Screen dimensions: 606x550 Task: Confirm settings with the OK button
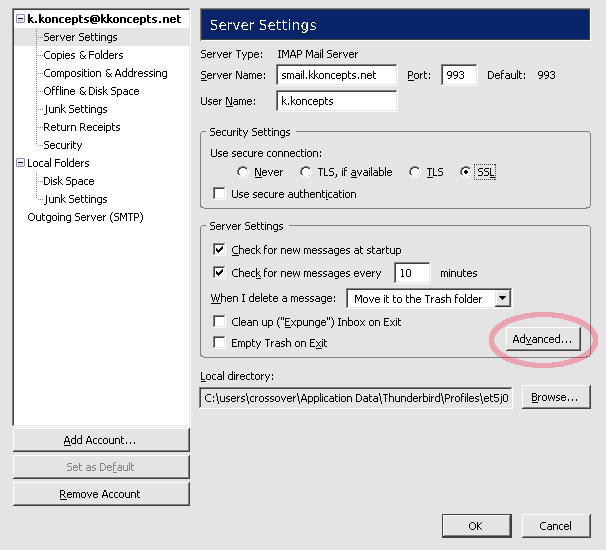[x=477, y=526]
